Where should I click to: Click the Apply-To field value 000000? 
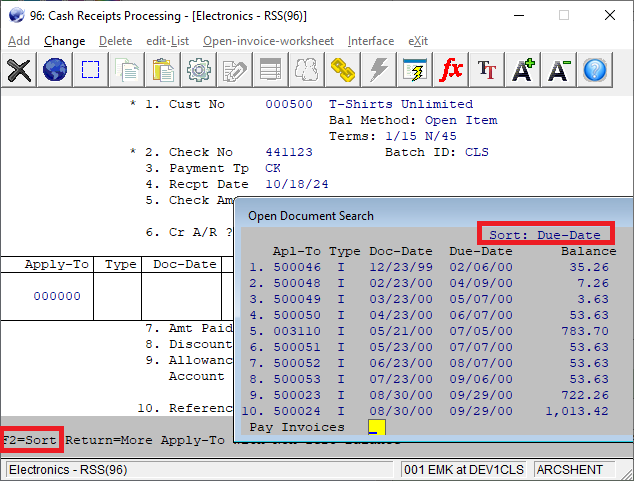57,296
